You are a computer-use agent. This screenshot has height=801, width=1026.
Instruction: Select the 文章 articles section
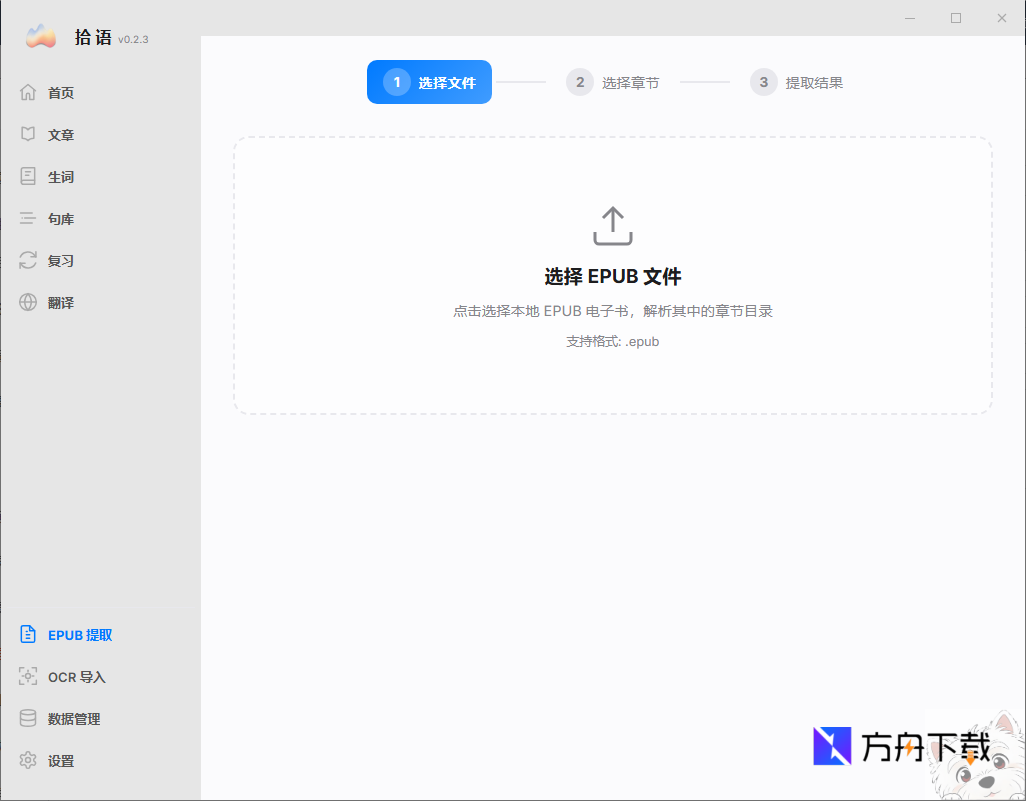tap(60, 134)
